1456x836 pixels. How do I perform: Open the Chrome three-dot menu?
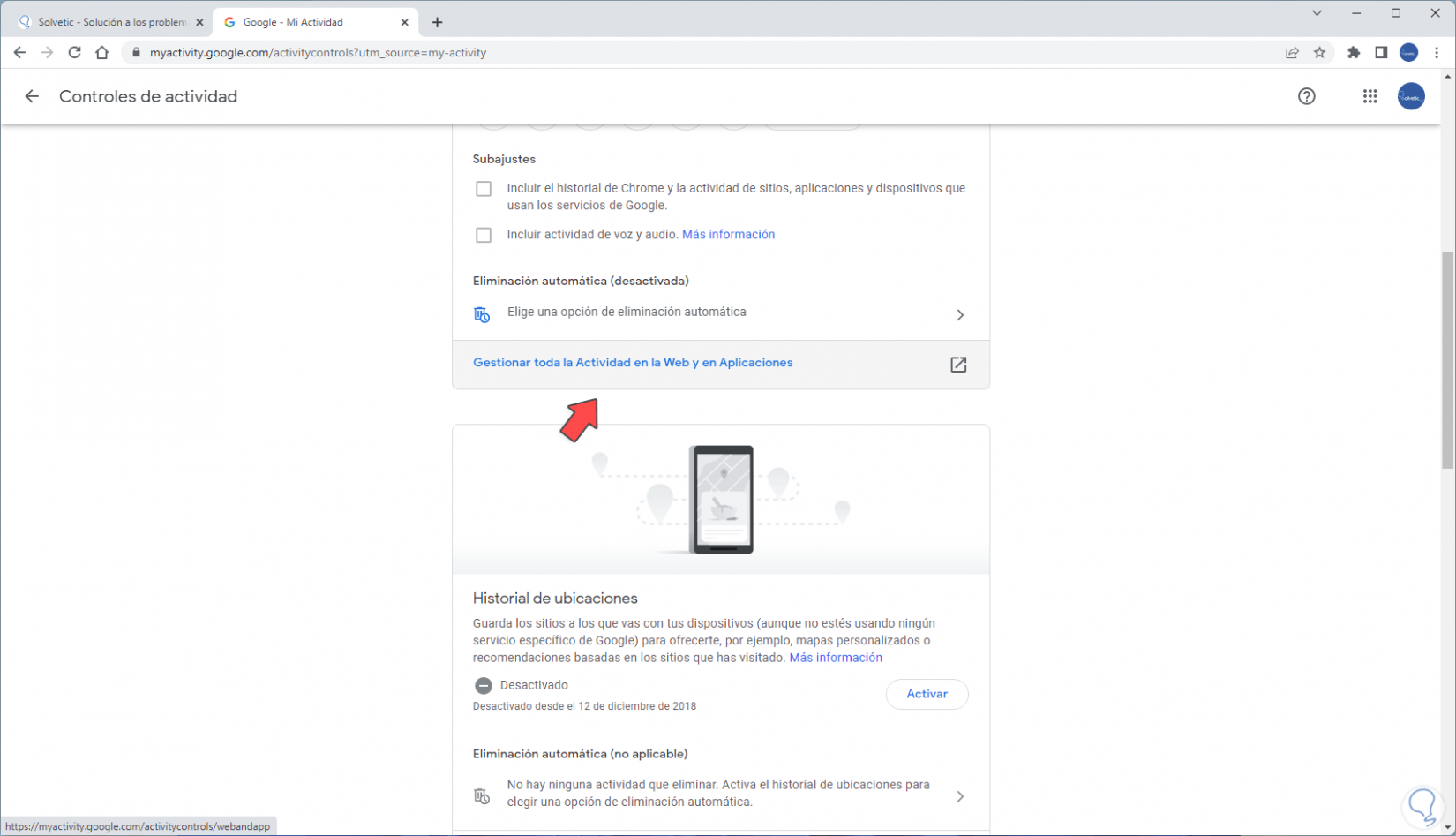(x=1437, y=53)
